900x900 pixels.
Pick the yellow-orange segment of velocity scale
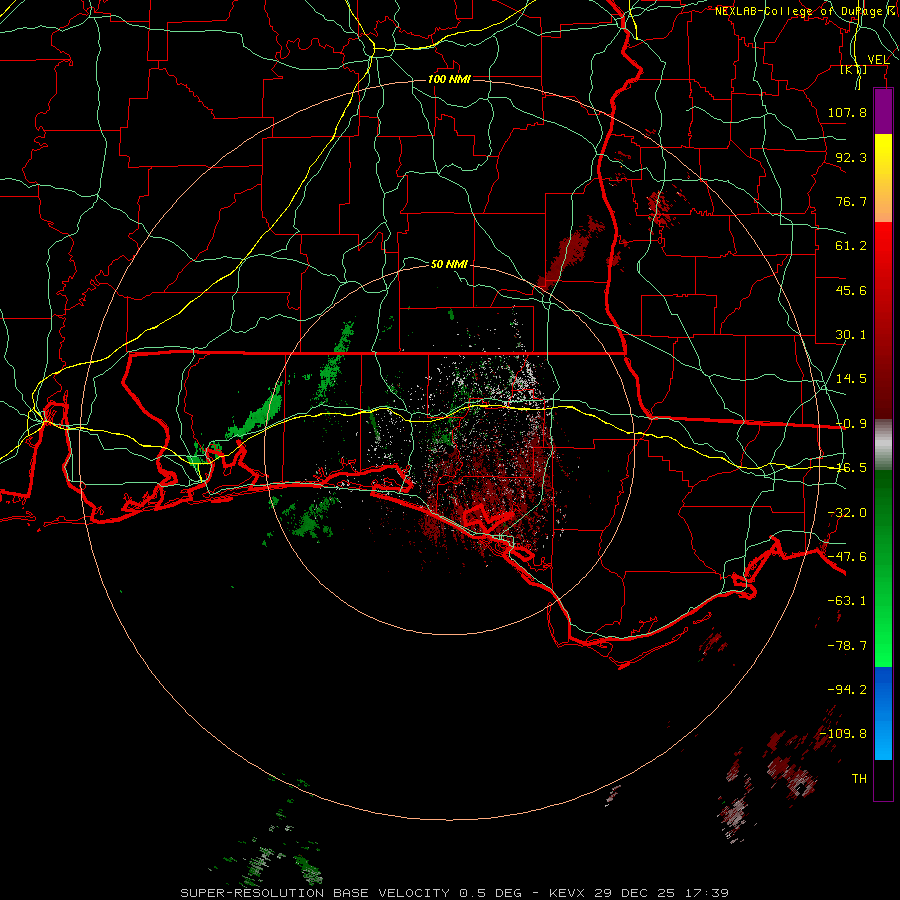tap(883, 178)
